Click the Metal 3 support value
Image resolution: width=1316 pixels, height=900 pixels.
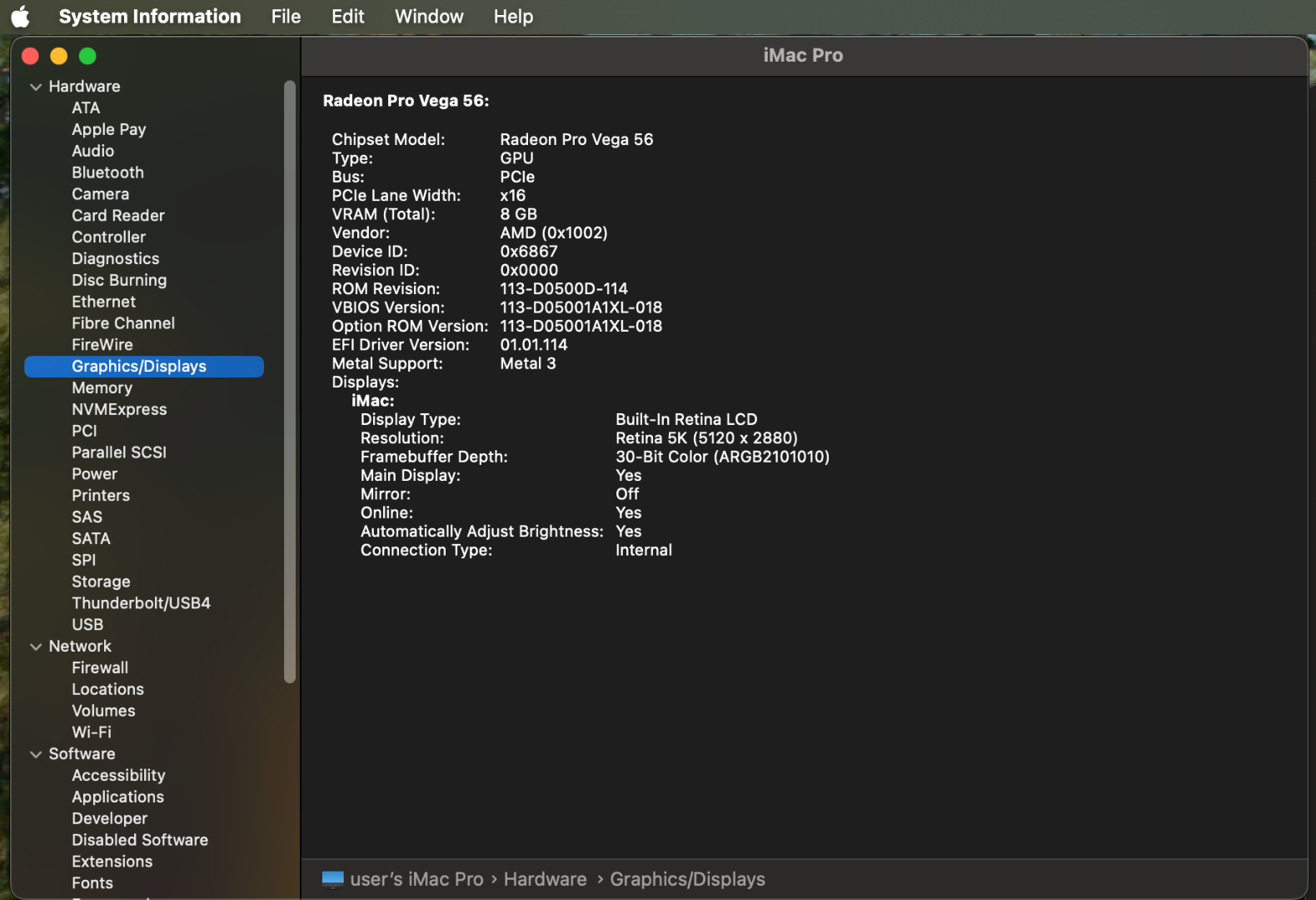(528, 363)
